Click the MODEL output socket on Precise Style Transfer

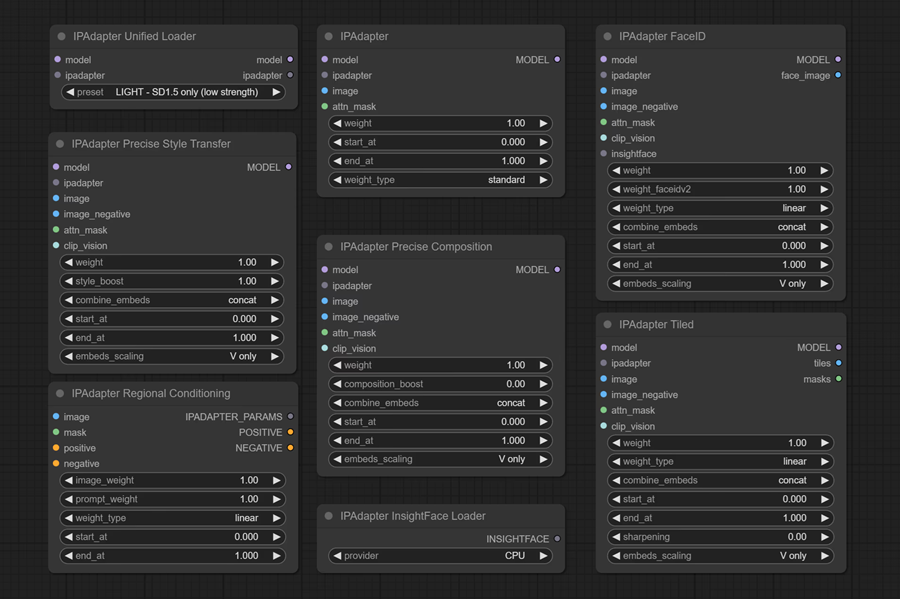(x=289, y=166)
